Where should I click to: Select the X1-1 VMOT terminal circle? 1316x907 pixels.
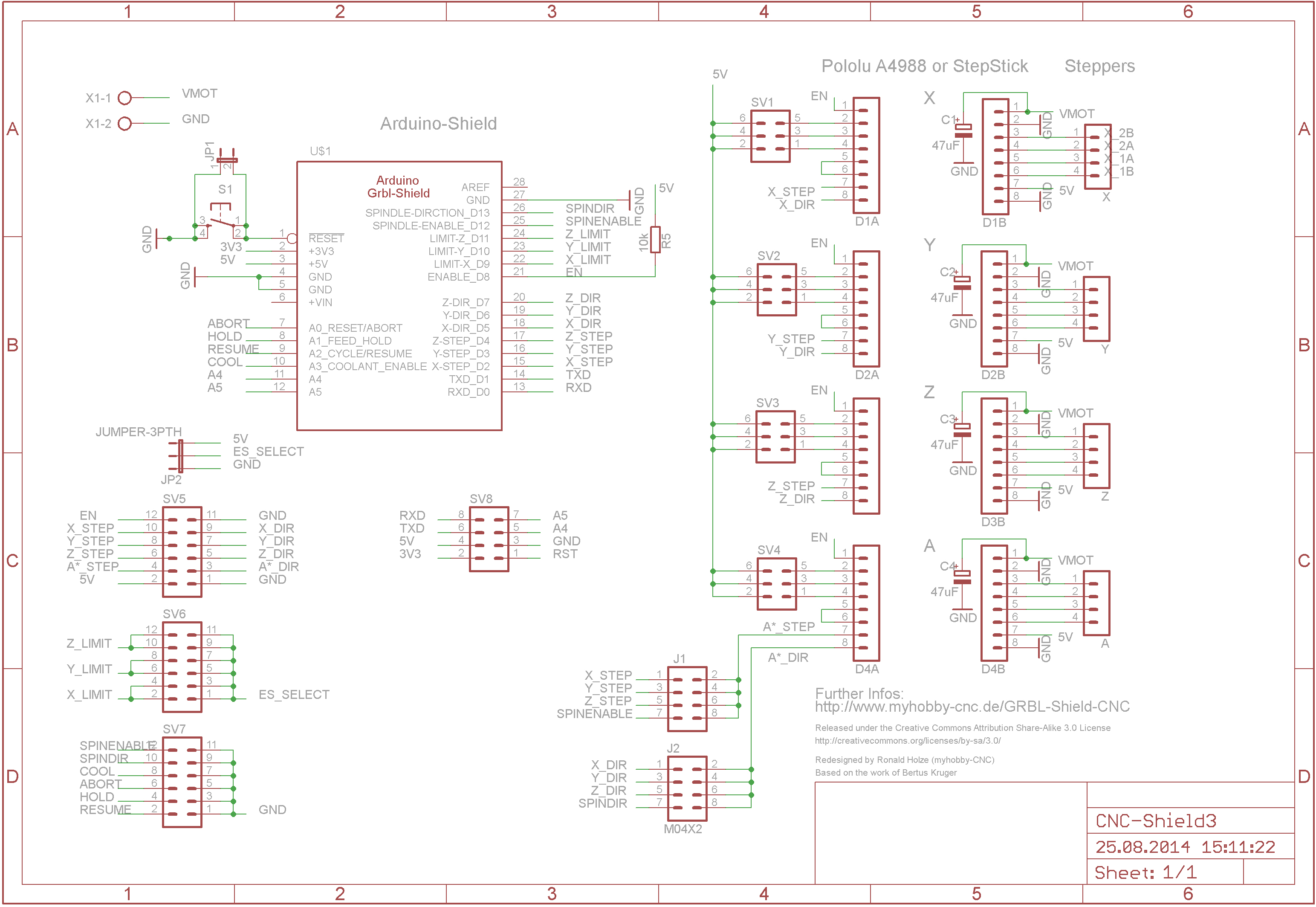[124, 99]
